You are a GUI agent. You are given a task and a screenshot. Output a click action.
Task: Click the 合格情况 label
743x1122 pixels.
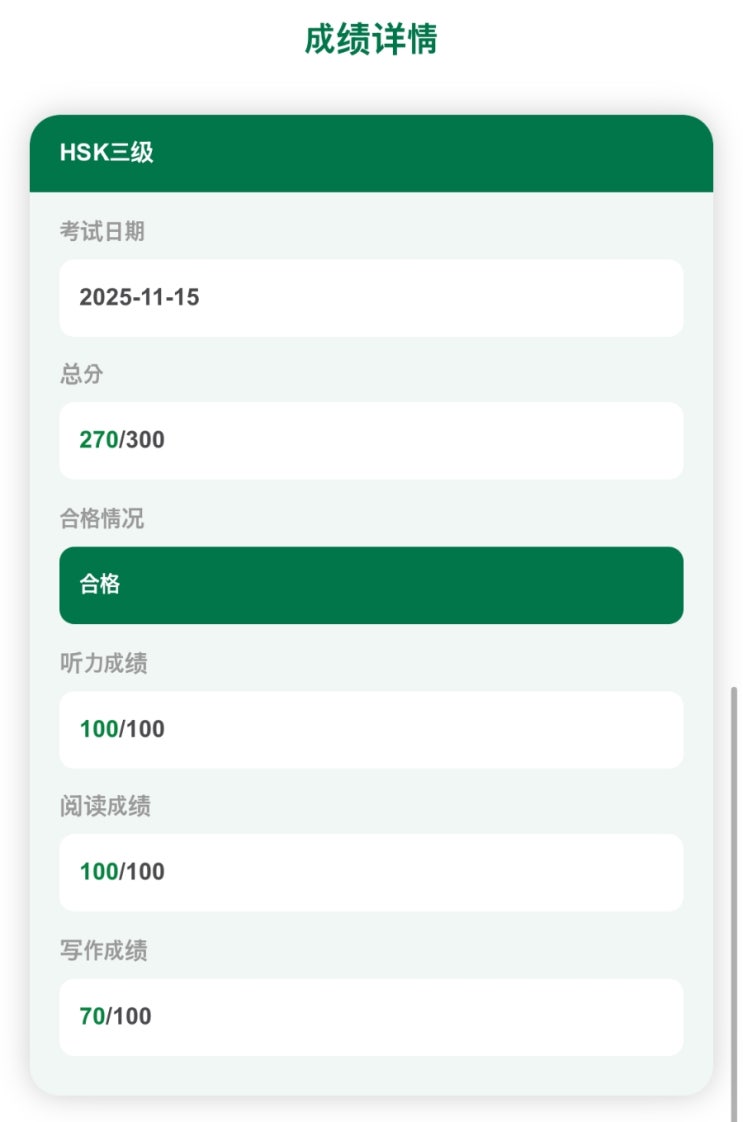(x=102, y=519)
